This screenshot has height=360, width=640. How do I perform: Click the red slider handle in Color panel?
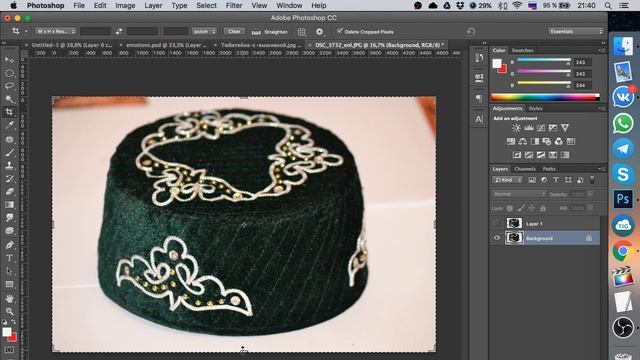pos(568,63)
